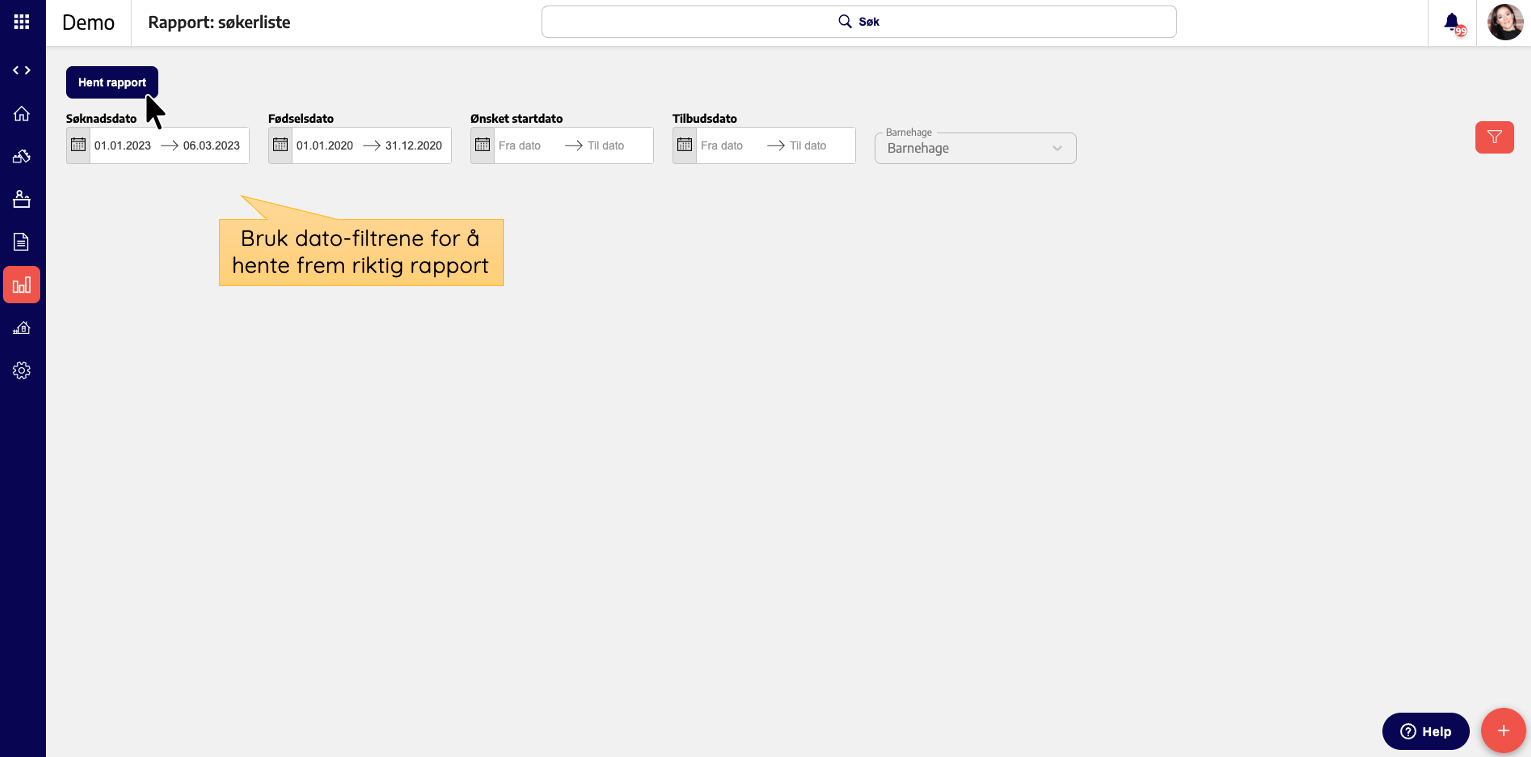Open user profile avatar
1531x757 pixels.
(1505, 22)
